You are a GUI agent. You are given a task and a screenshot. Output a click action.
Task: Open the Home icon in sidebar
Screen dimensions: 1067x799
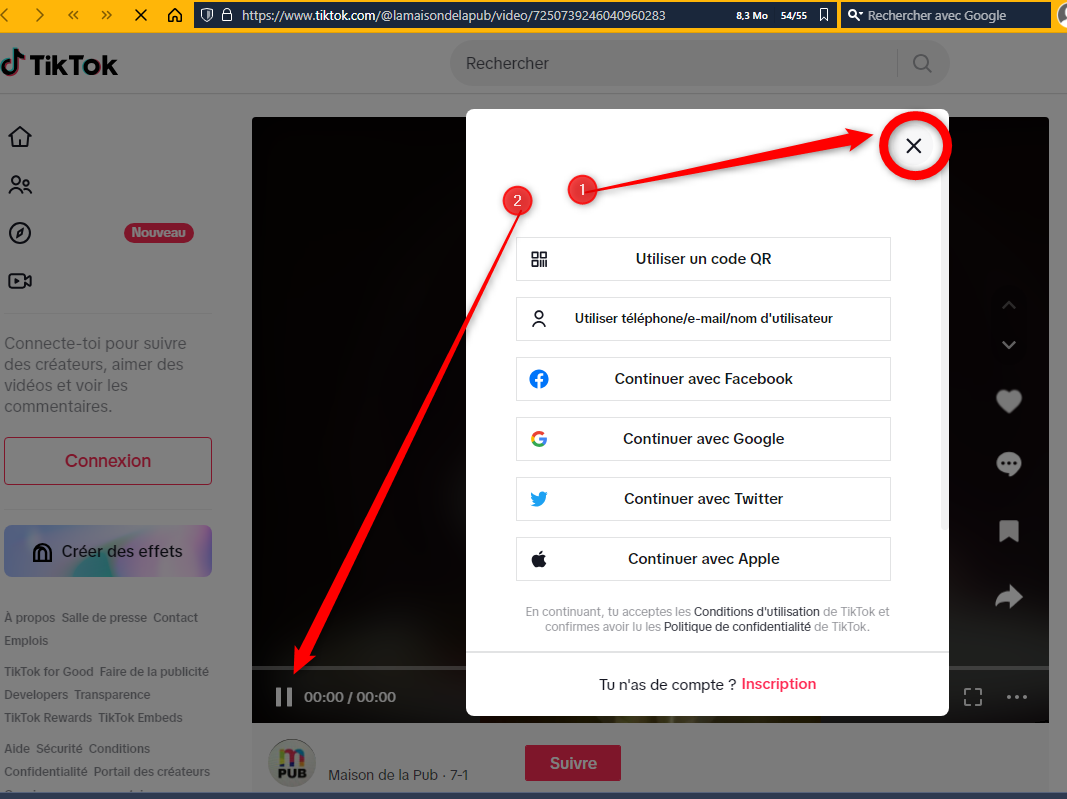20,137
